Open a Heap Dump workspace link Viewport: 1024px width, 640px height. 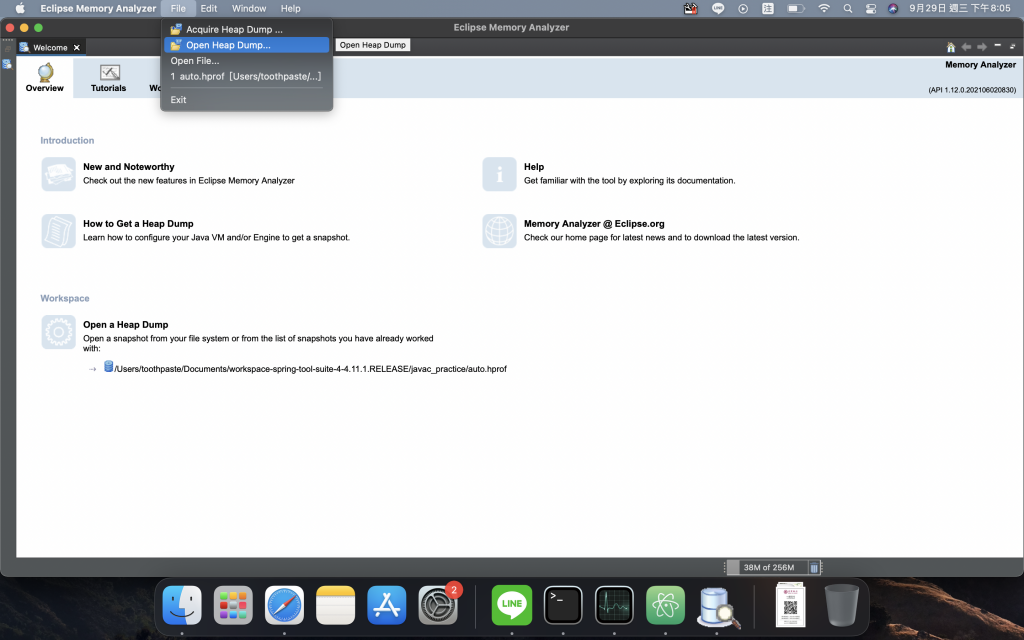click(x=125, y=325)
